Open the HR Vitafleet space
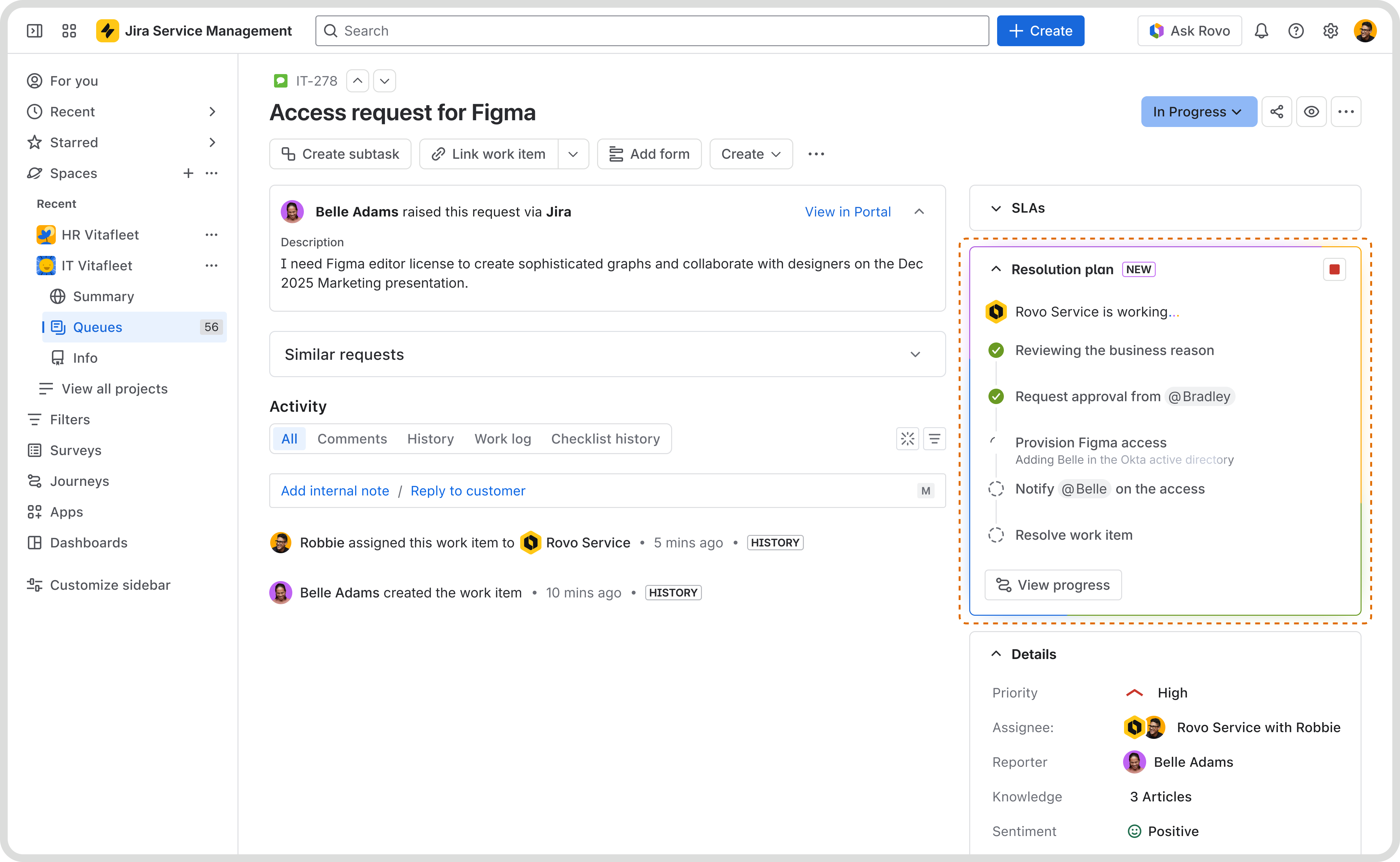Screen dimensions: 1400x862 tap(88, 235)
